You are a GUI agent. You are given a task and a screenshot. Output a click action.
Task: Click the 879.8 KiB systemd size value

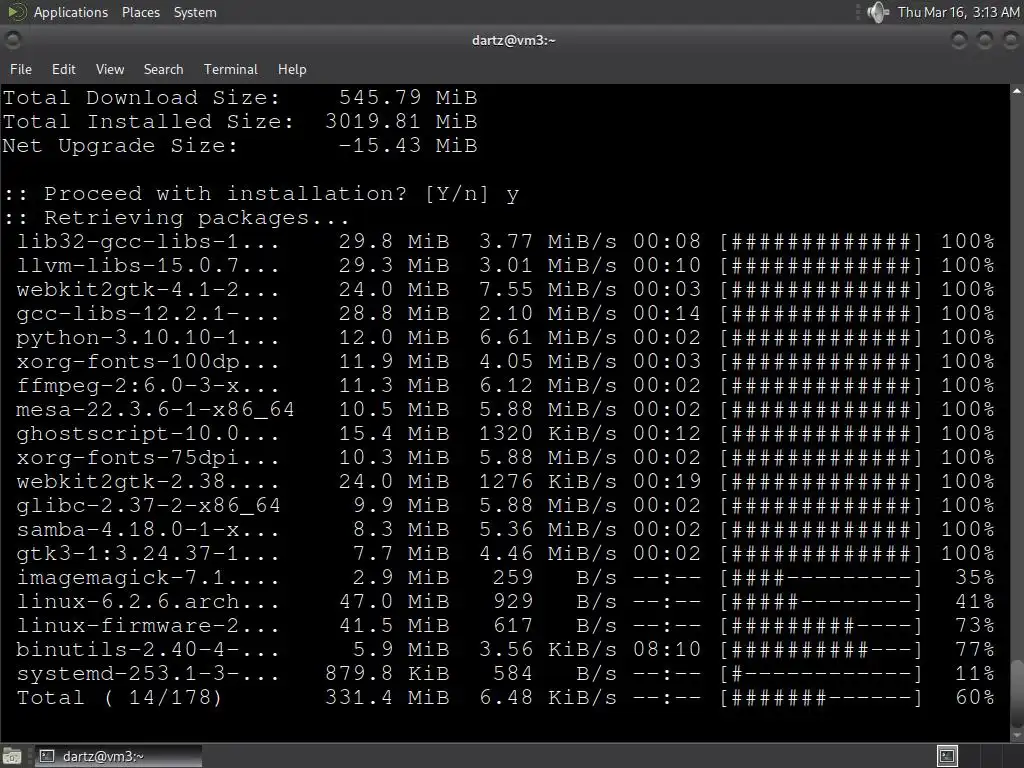[387, 674]
